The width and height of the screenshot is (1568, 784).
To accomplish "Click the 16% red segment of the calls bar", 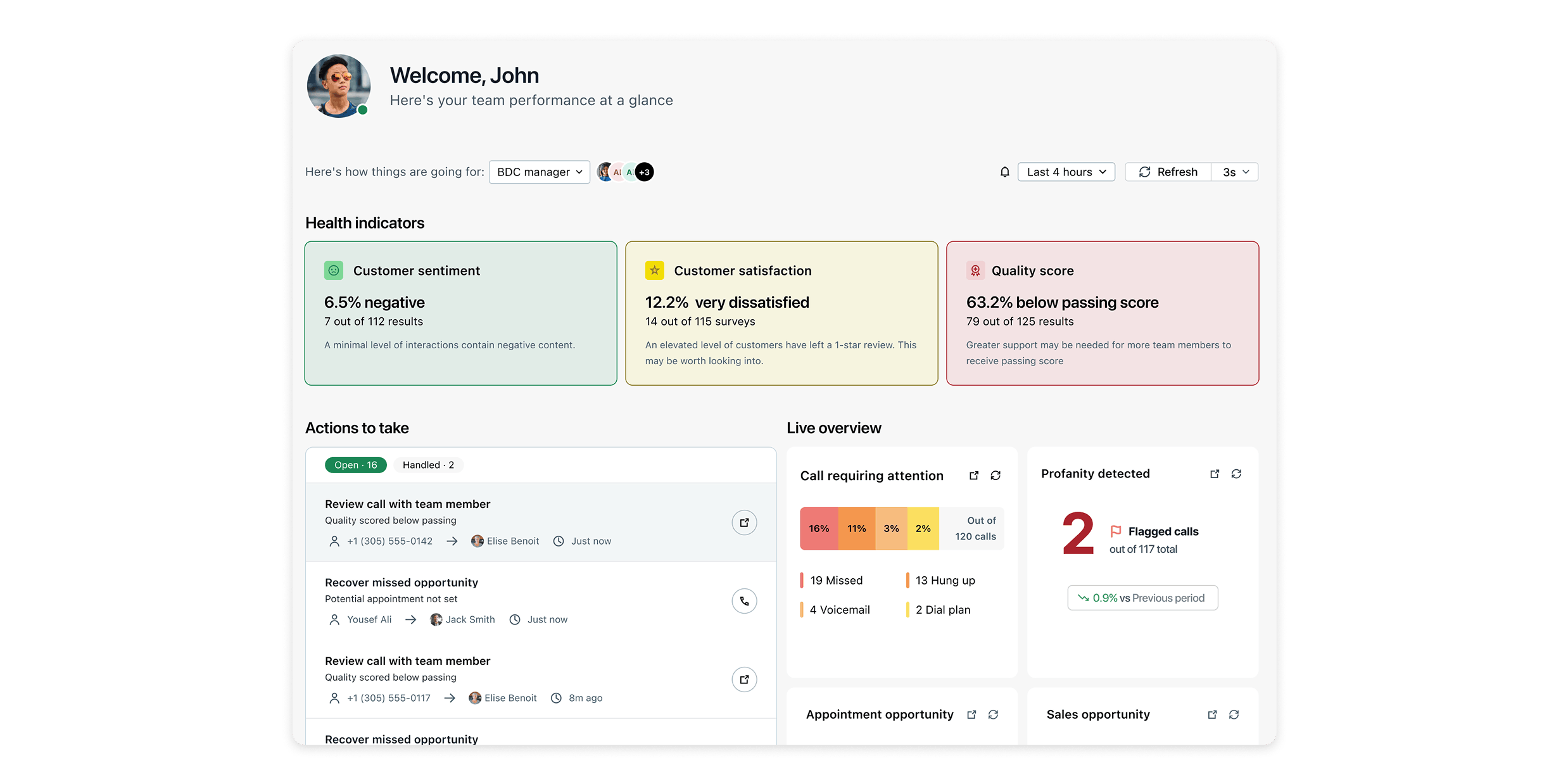I will (819, 528).
